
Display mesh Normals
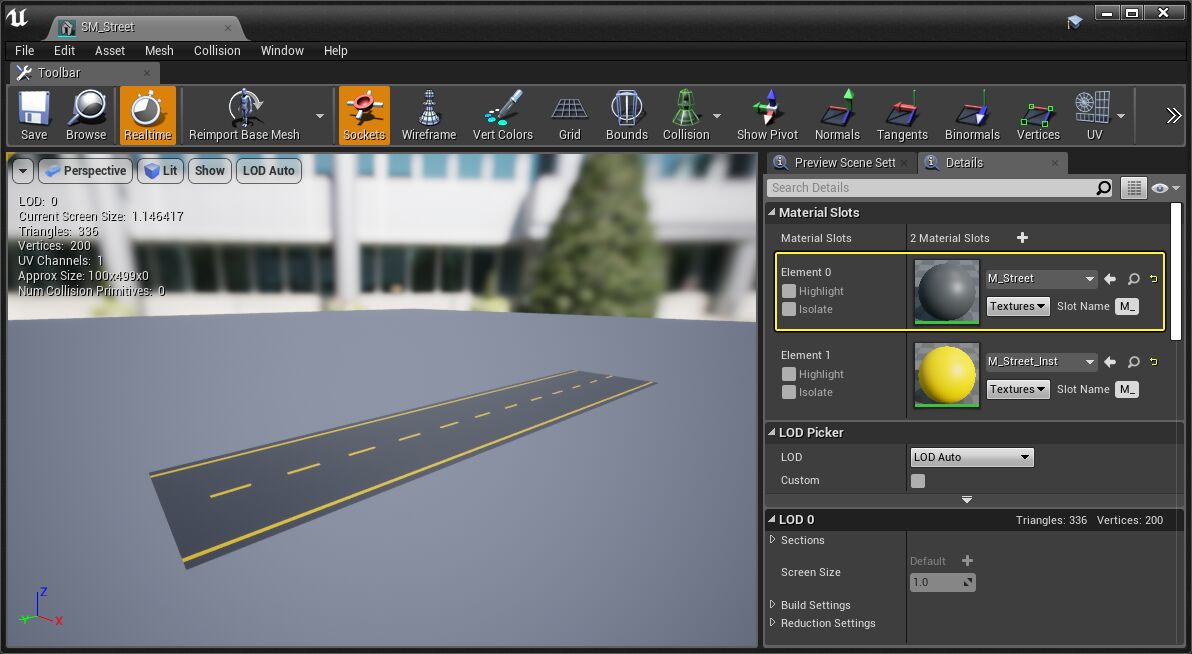[x=837, y=115]
